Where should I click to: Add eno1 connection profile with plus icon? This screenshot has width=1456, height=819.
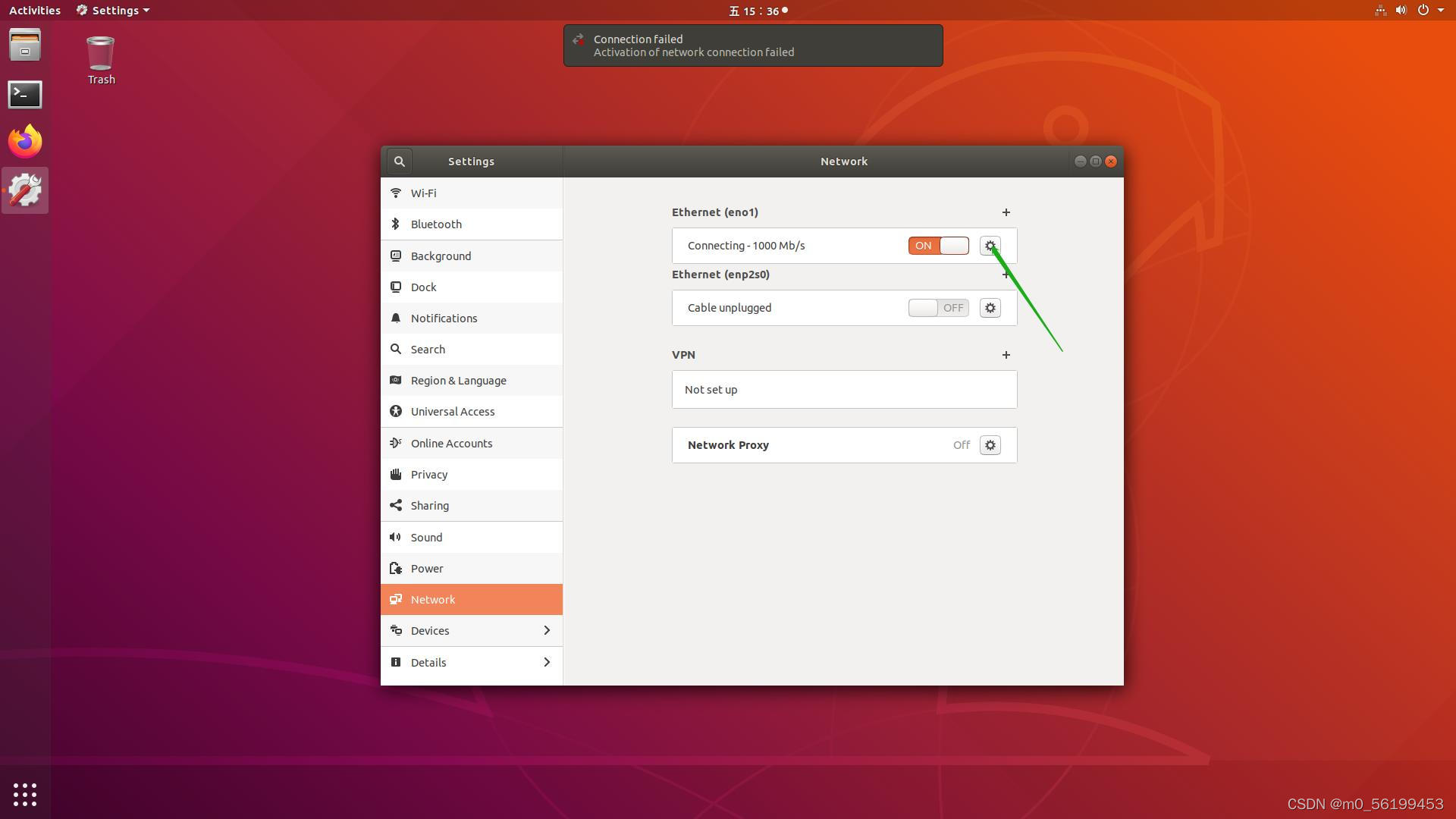click(x=1006, y=212)
